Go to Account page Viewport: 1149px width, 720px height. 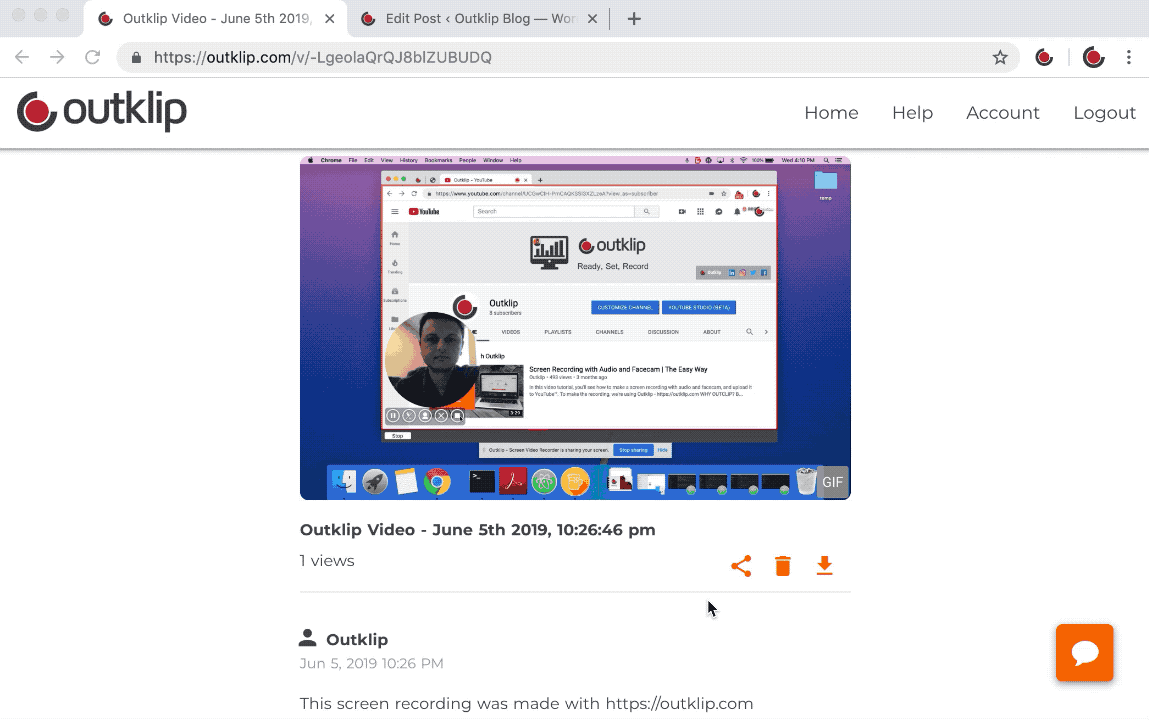pos(1002,113)
